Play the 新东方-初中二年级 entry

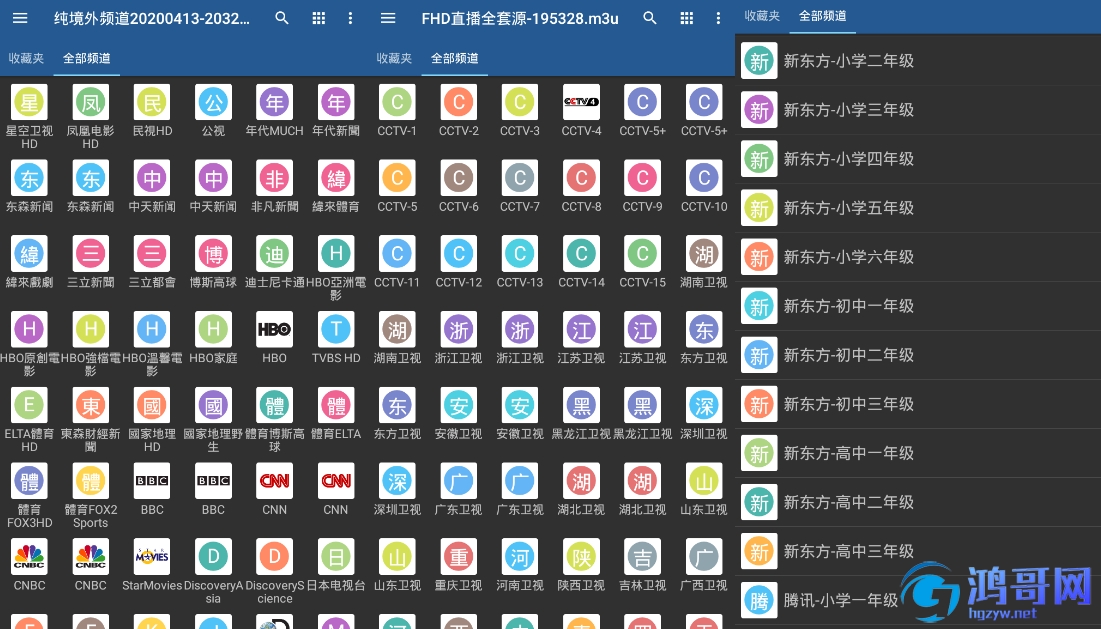coord(918,356)
